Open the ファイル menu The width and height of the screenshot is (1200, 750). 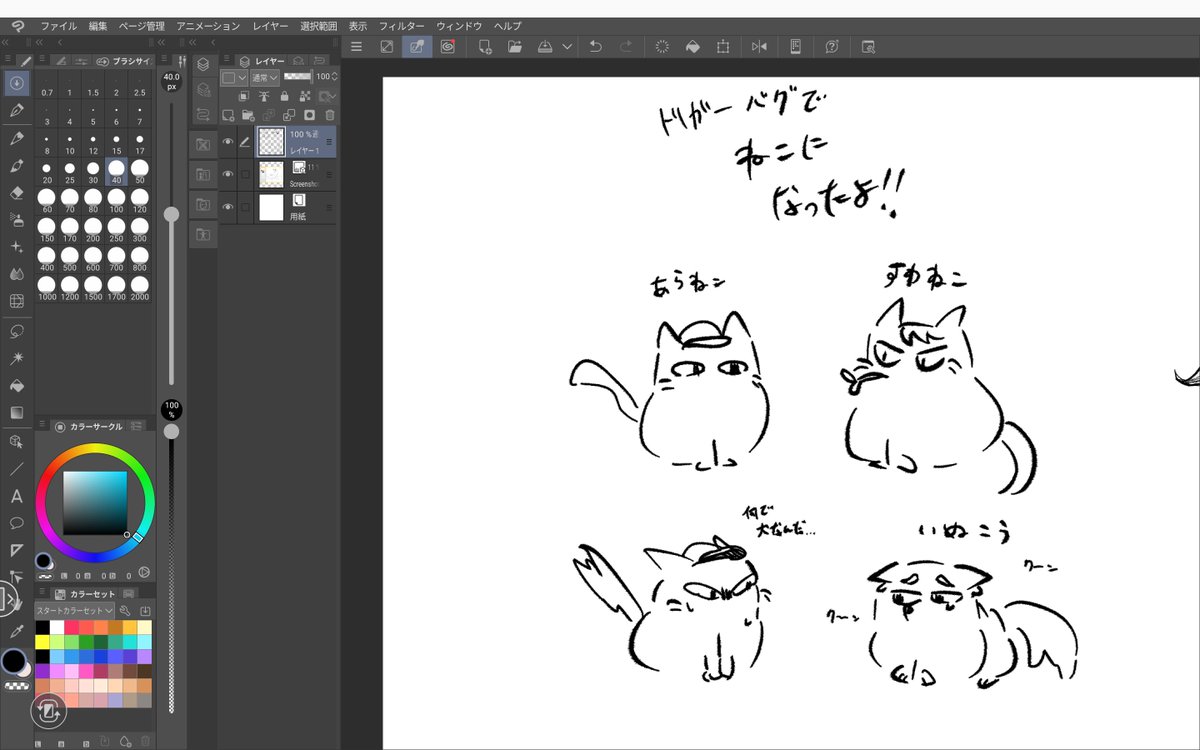coord(58,25)
